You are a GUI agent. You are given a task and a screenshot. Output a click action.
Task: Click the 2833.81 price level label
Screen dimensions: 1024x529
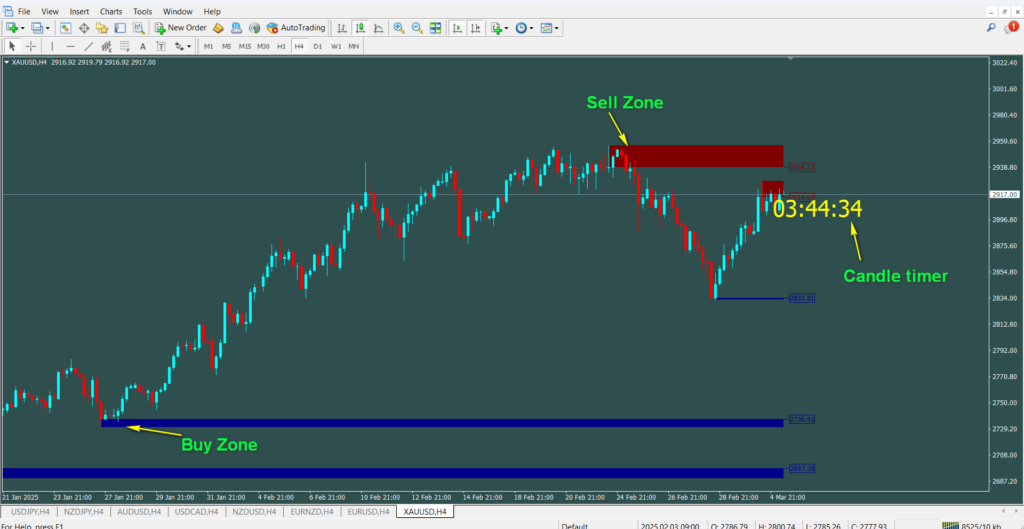click(x=801, y=298)
